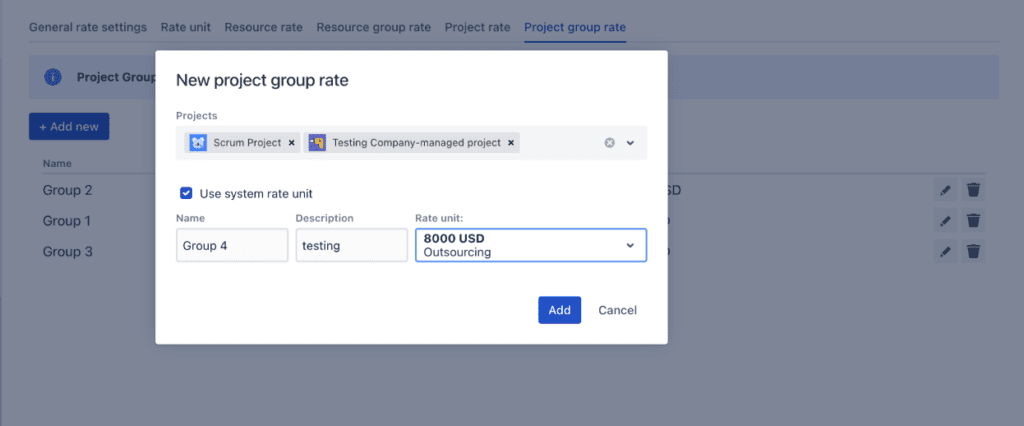Remove Testing Company-managed project tag
Screen dimensions: 1024x426
[x=511, y=142]
